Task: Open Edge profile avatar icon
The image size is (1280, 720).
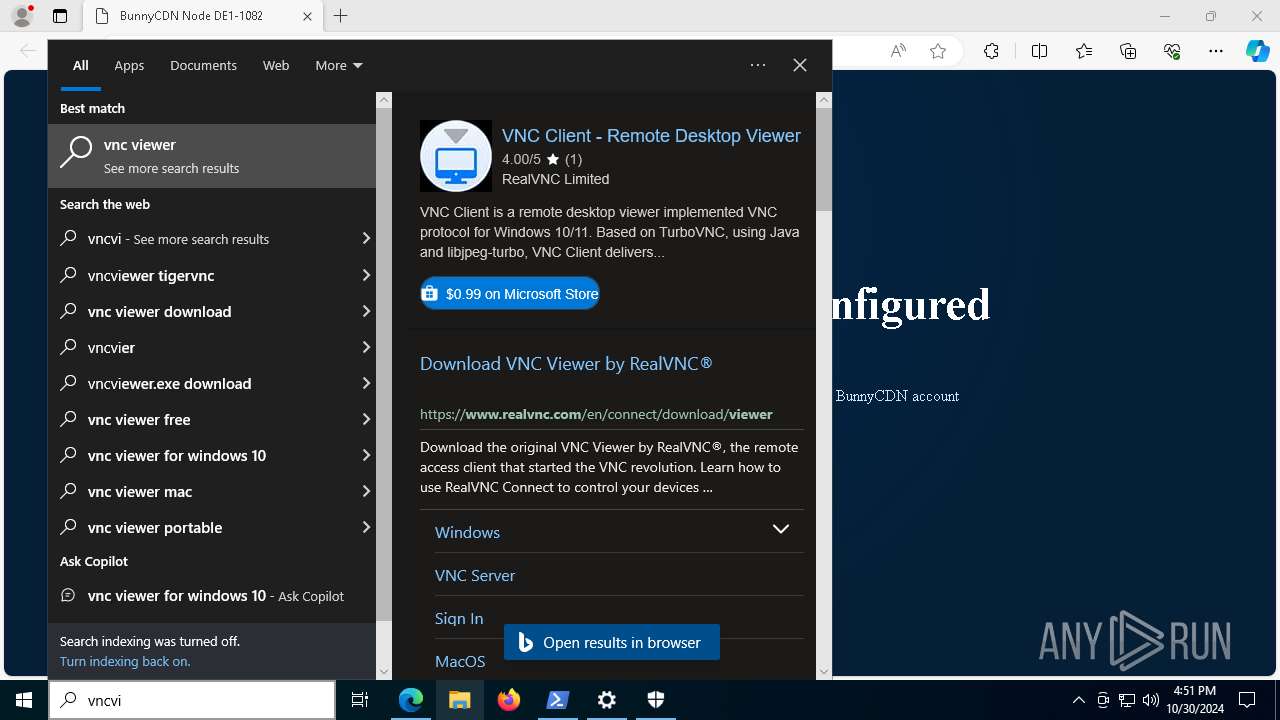Action: click(22, 16)
